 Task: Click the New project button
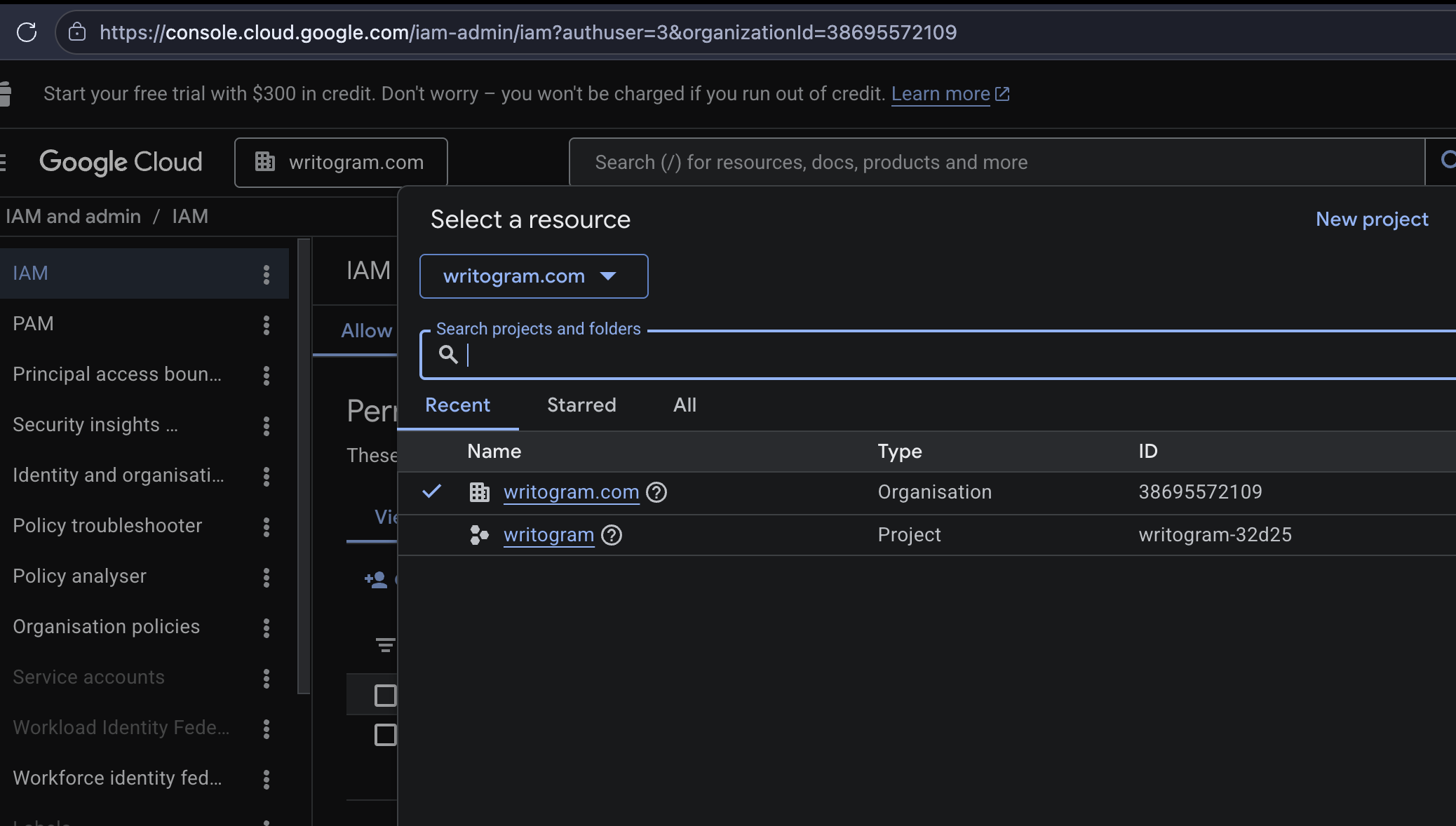click(x=1372, y=219)
